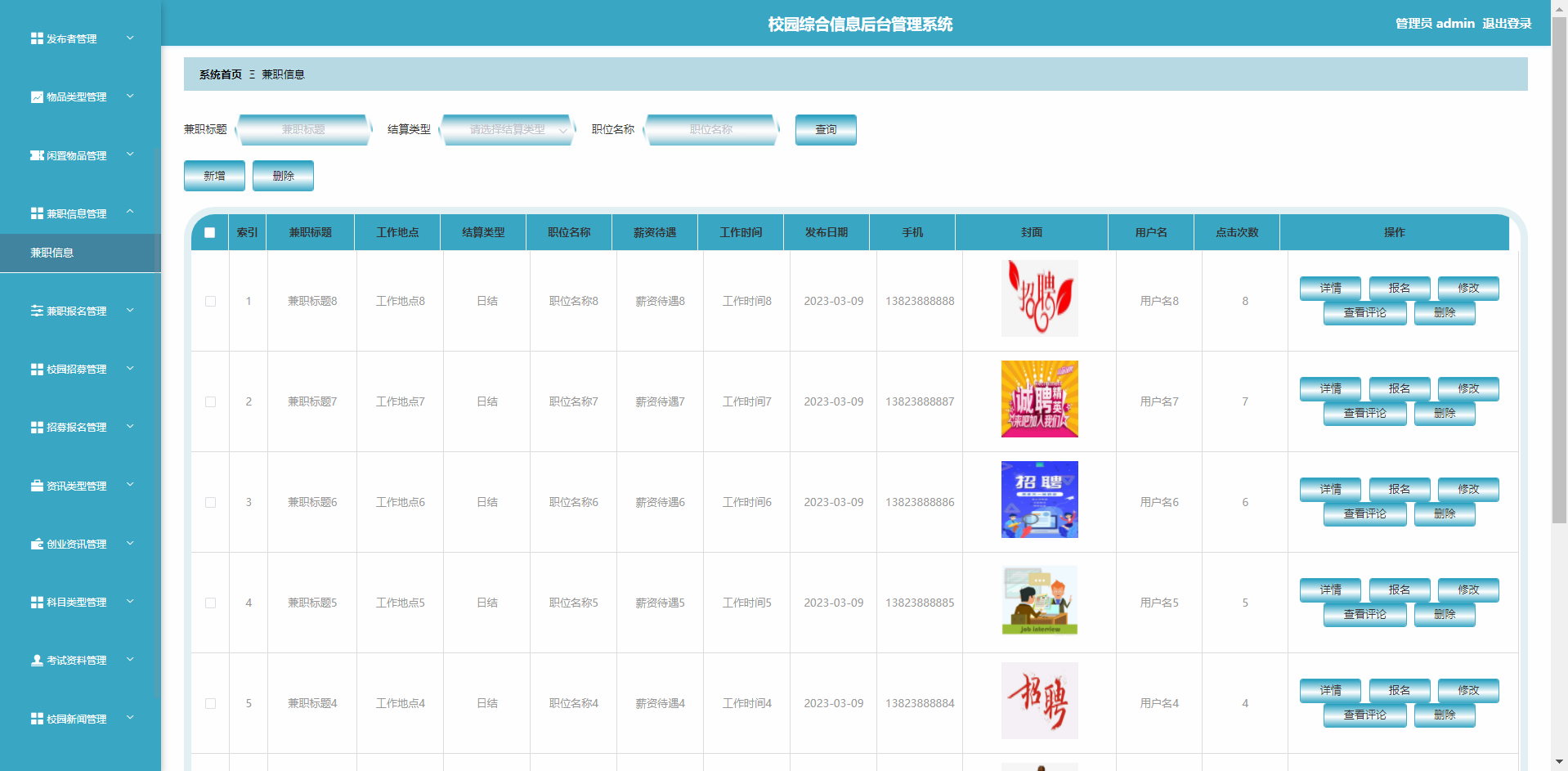Image resolution: width=1568 pixels, height=771 pixels.
Task: Open the 兼职信息 submenu item
Action: tap(52, 253)
